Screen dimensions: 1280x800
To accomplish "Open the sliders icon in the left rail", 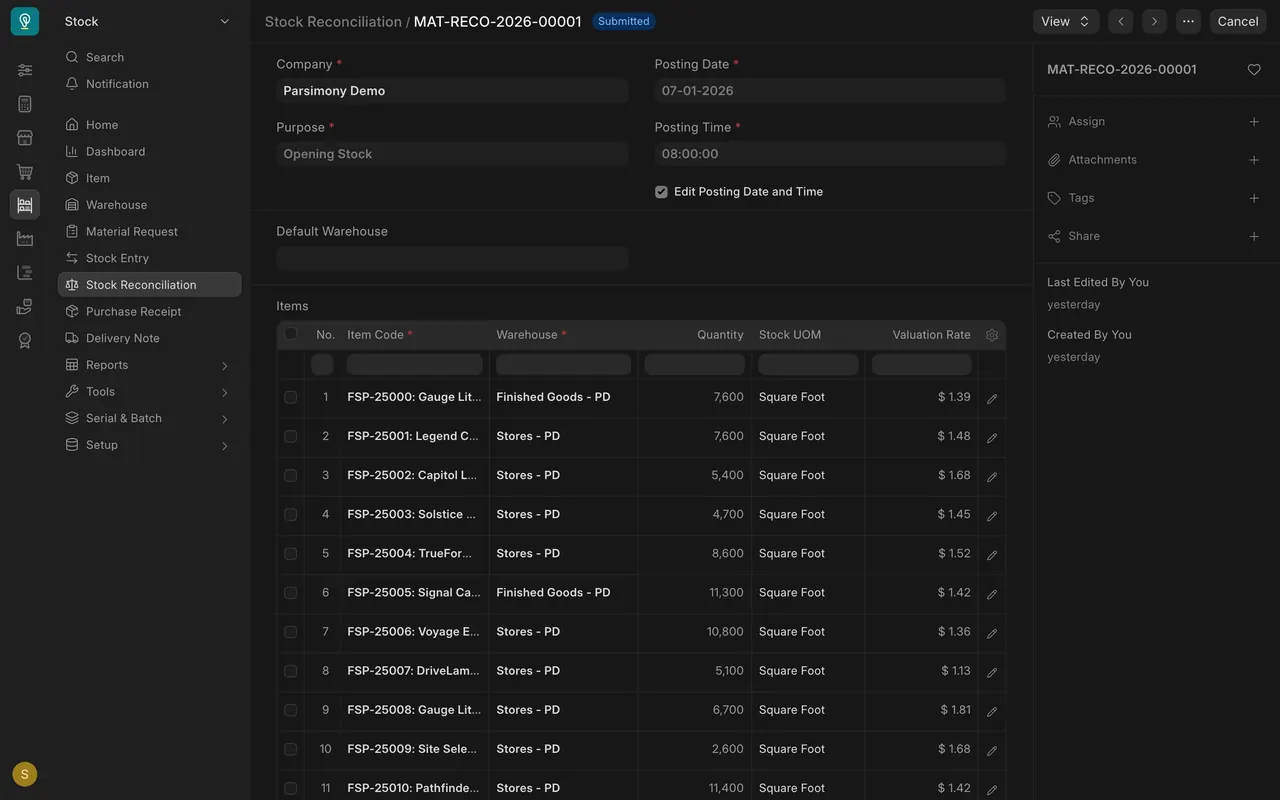I will [x=25, y=70].
